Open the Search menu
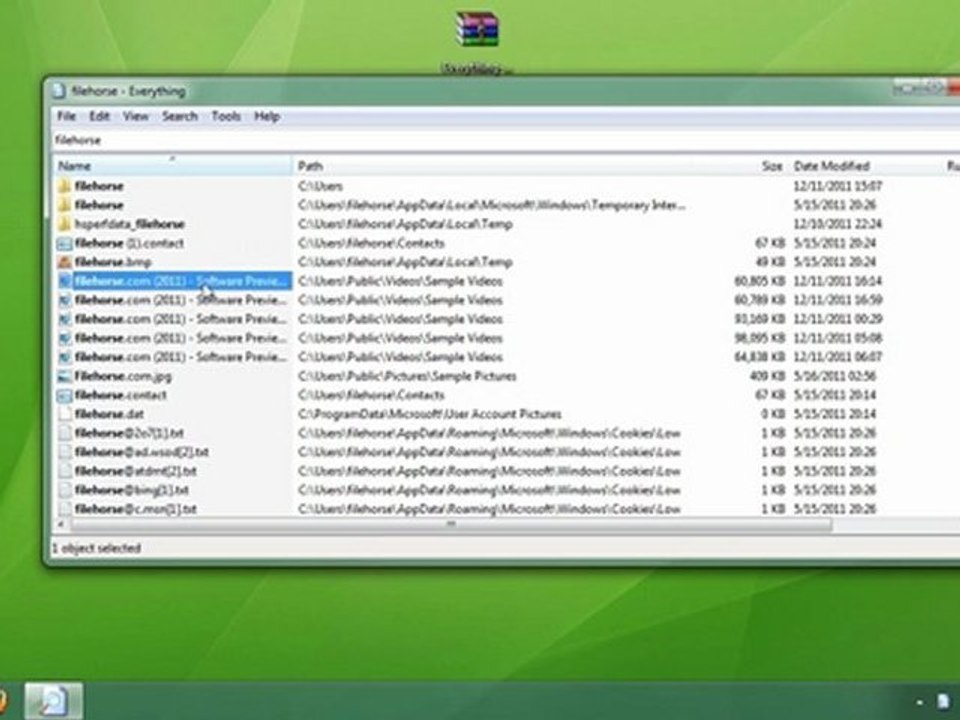 point(179,116)
